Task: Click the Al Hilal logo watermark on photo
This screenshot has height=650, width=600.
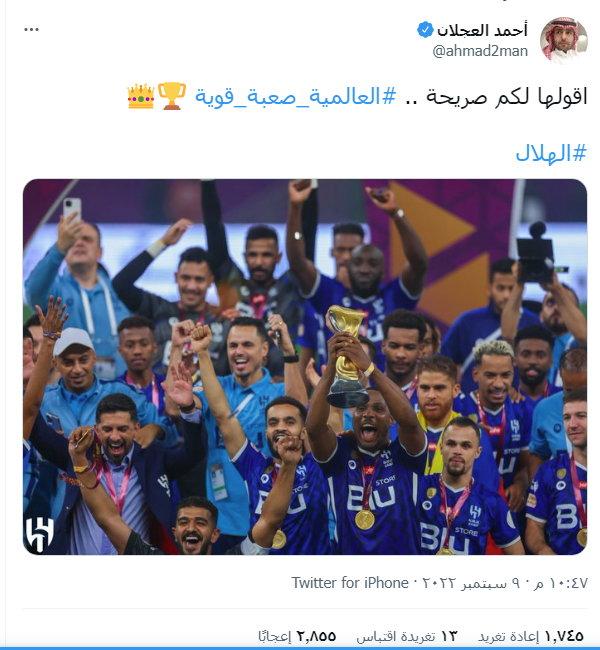Action: (39, 534)
